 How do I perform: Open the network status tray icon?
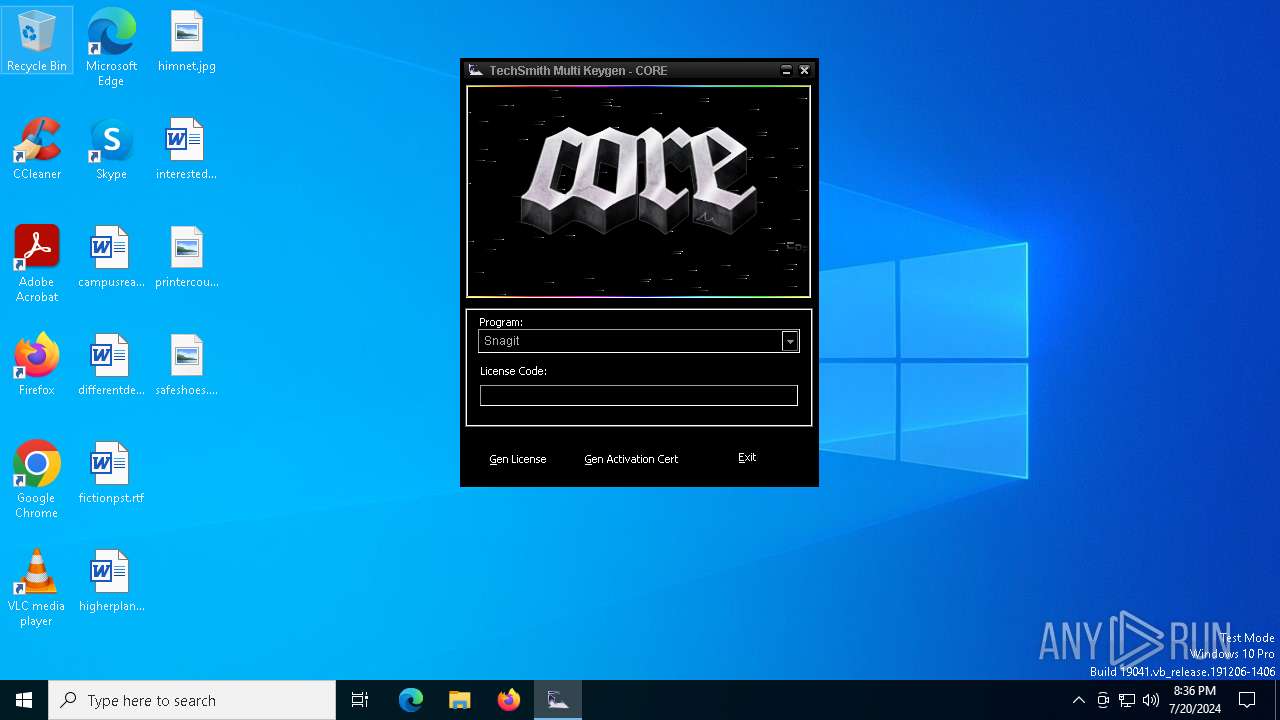(x=1127, y=700)
